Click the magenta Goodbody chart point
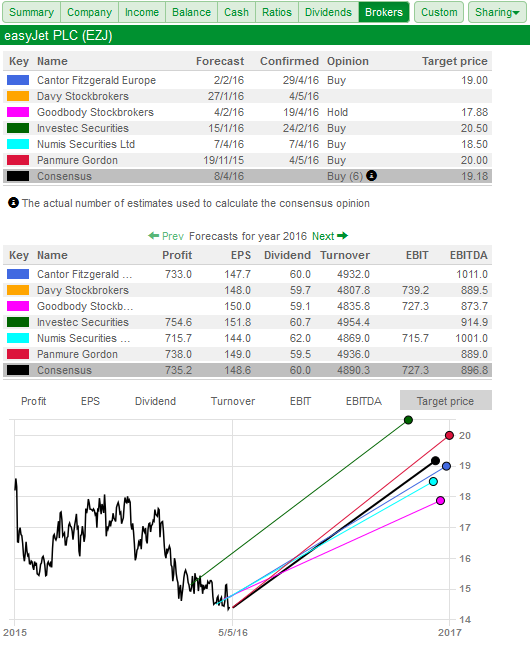Screen dimensions: 530x652 (441, 501)
